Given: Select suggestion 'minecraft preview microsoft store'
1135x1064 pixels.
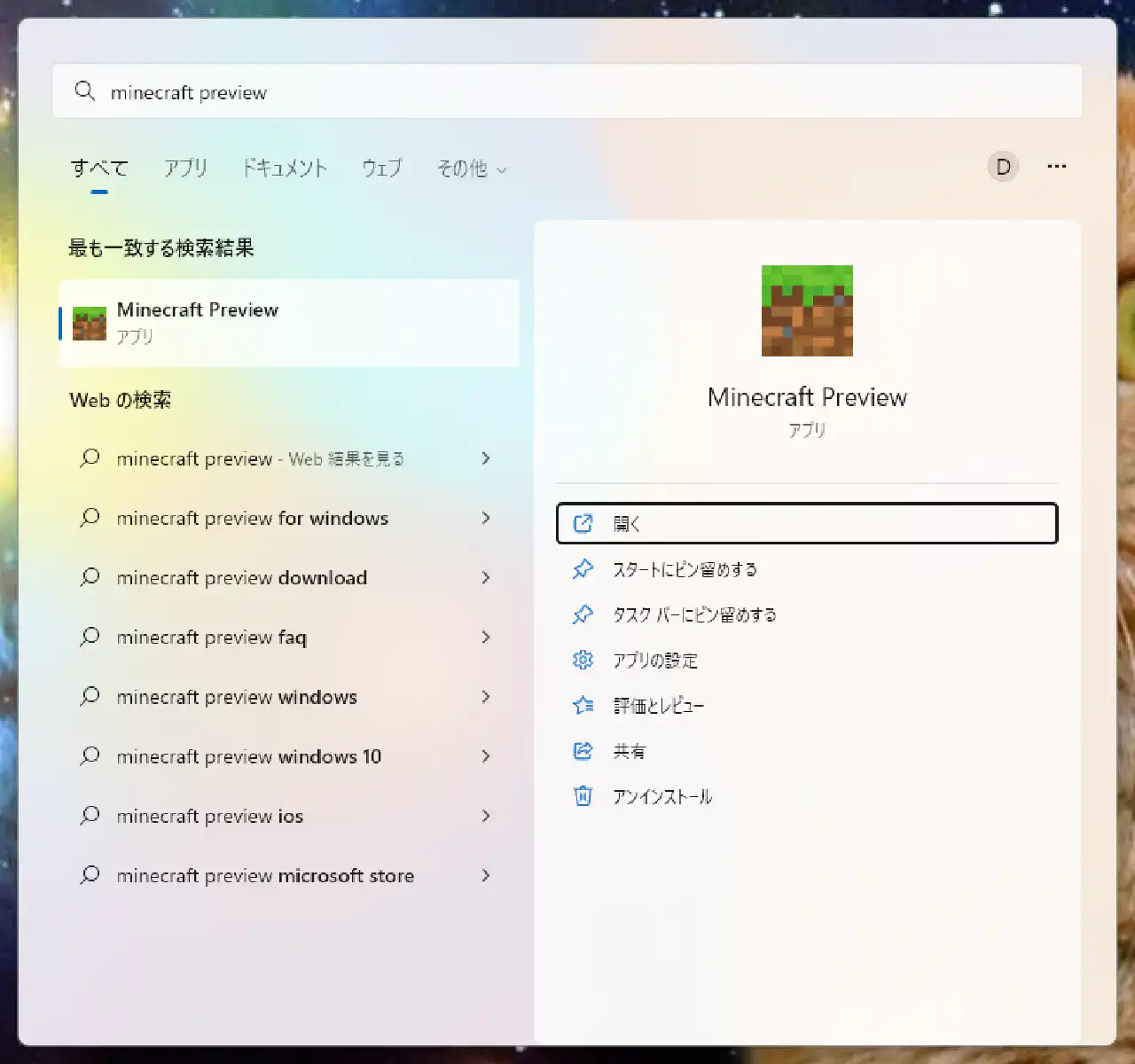Looking at the screenshot, I should click(289, 875).
